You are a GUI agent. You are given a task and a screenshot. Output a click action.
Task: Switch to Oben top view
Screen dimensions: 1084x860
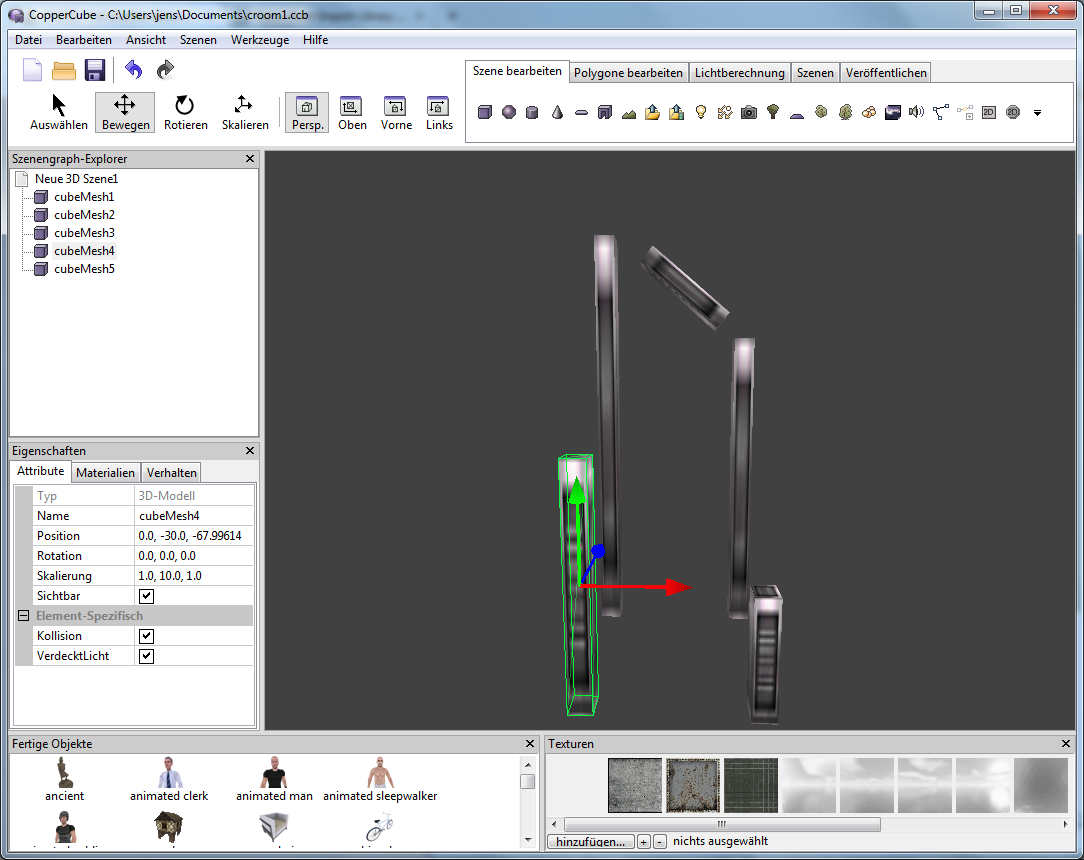click(x=352, y=112)
